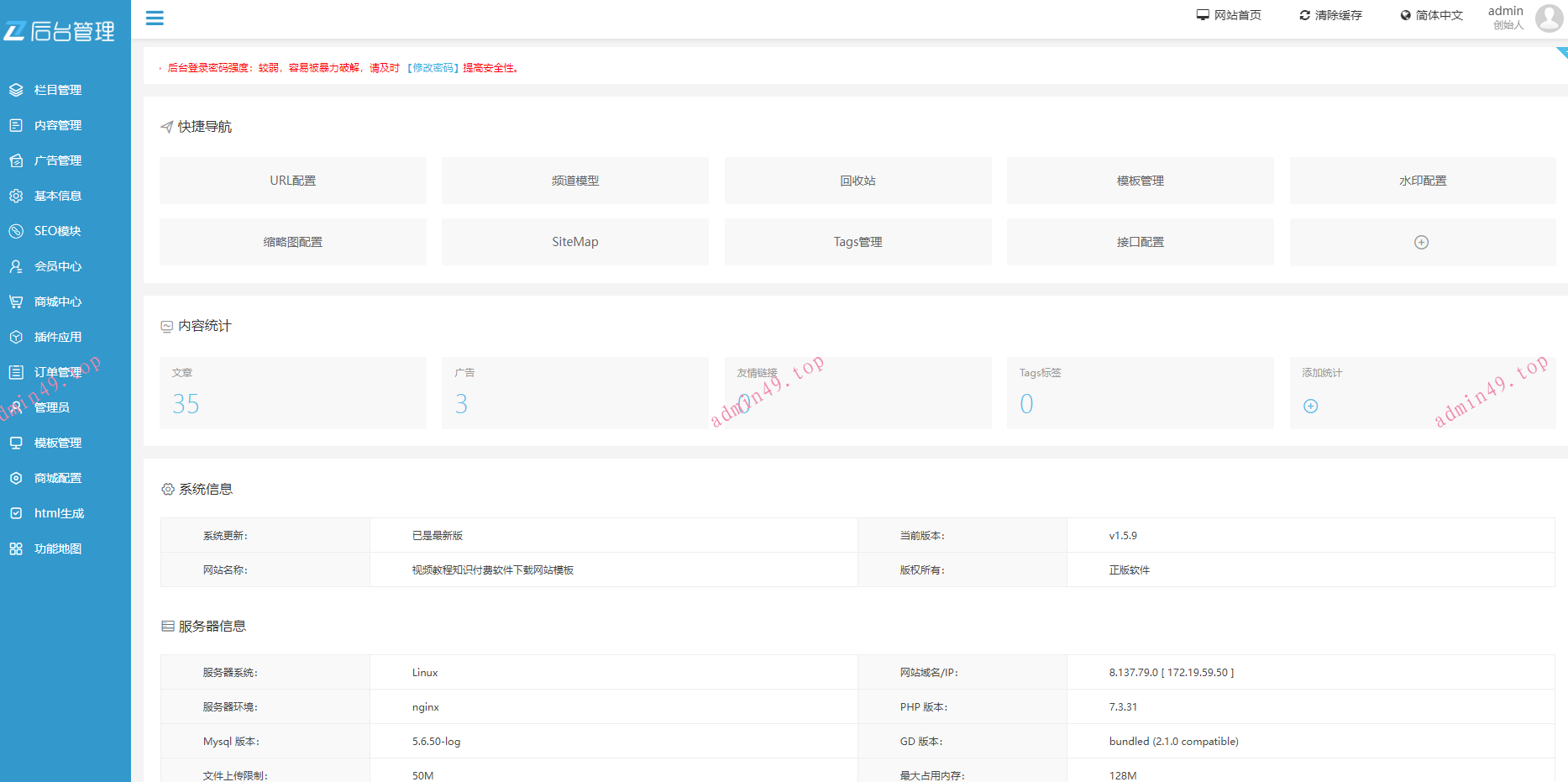The width and height of the screenshot is (1568, 782).
Task: Open the 文章 statistics card showing 35
Action: click(x=293, y=393)
